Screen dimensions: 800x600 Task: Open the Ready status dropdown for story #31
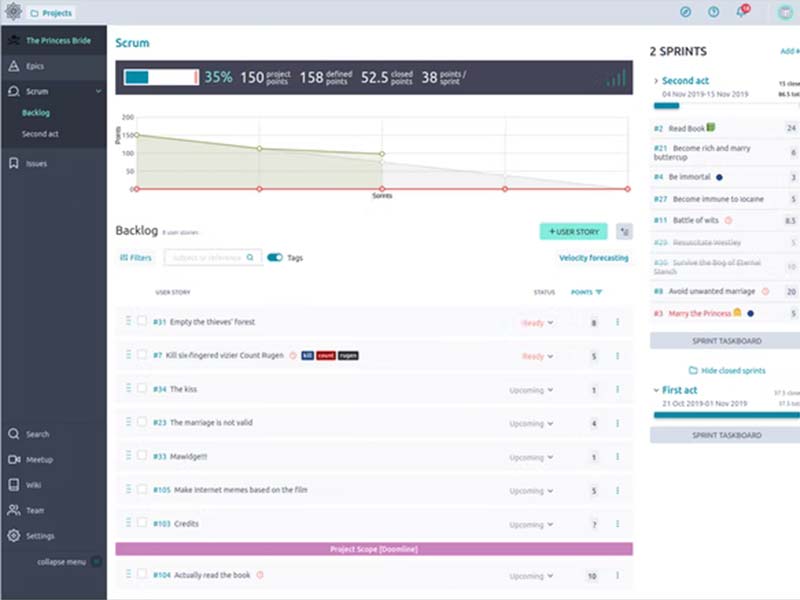pos(537,323)
